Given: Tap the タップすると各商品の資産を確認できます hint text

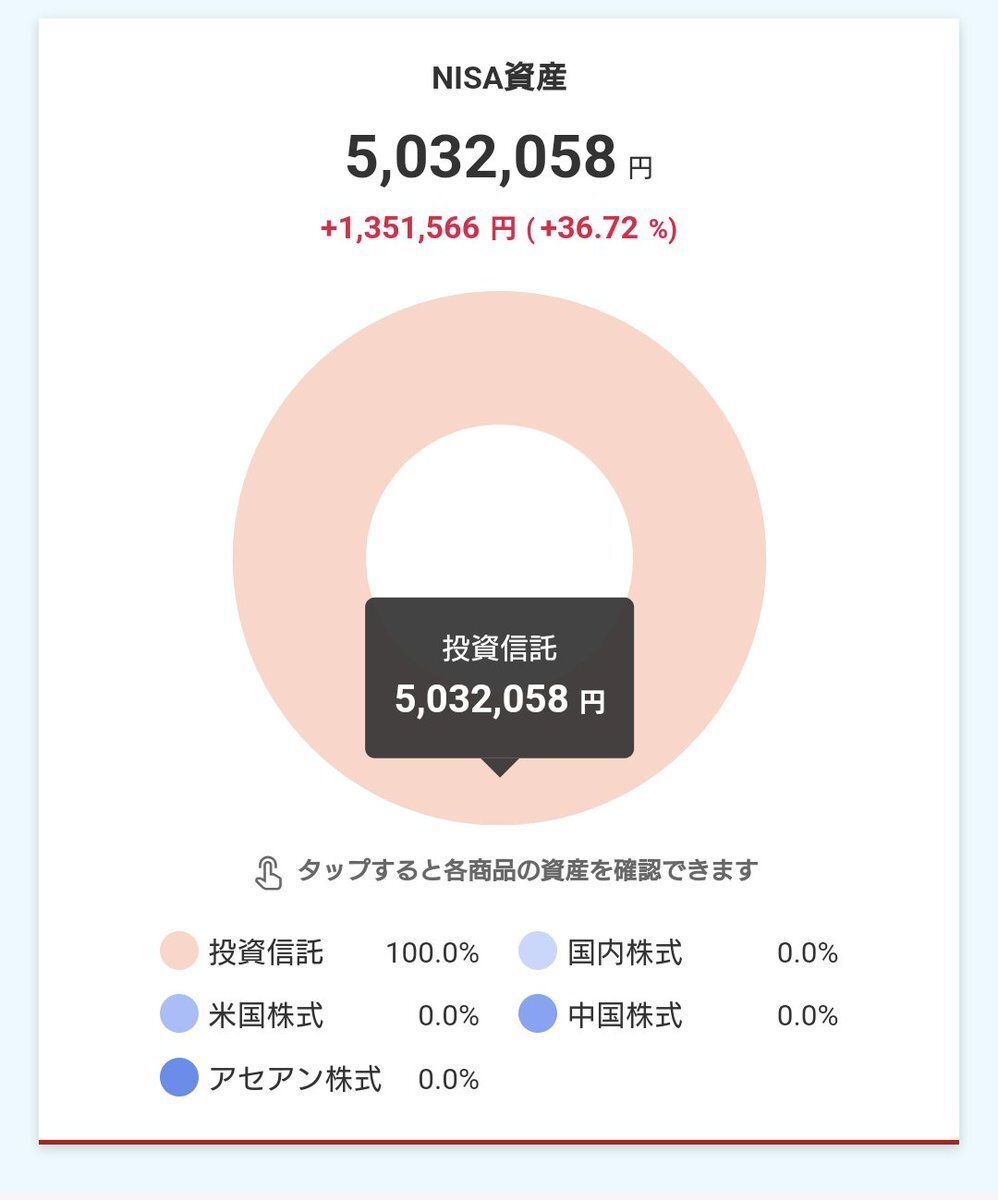Looking at the screenshot, I should [x=528, y=870].
